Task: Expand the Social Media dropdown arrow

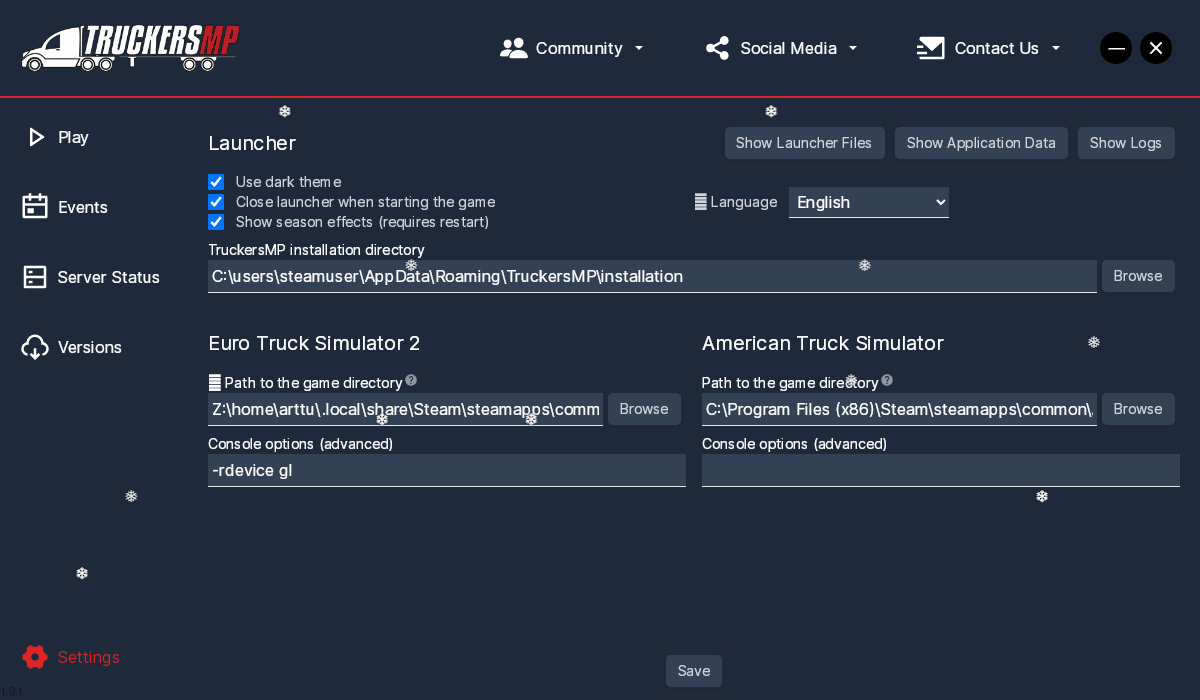Action: click(x=853, y=48)
